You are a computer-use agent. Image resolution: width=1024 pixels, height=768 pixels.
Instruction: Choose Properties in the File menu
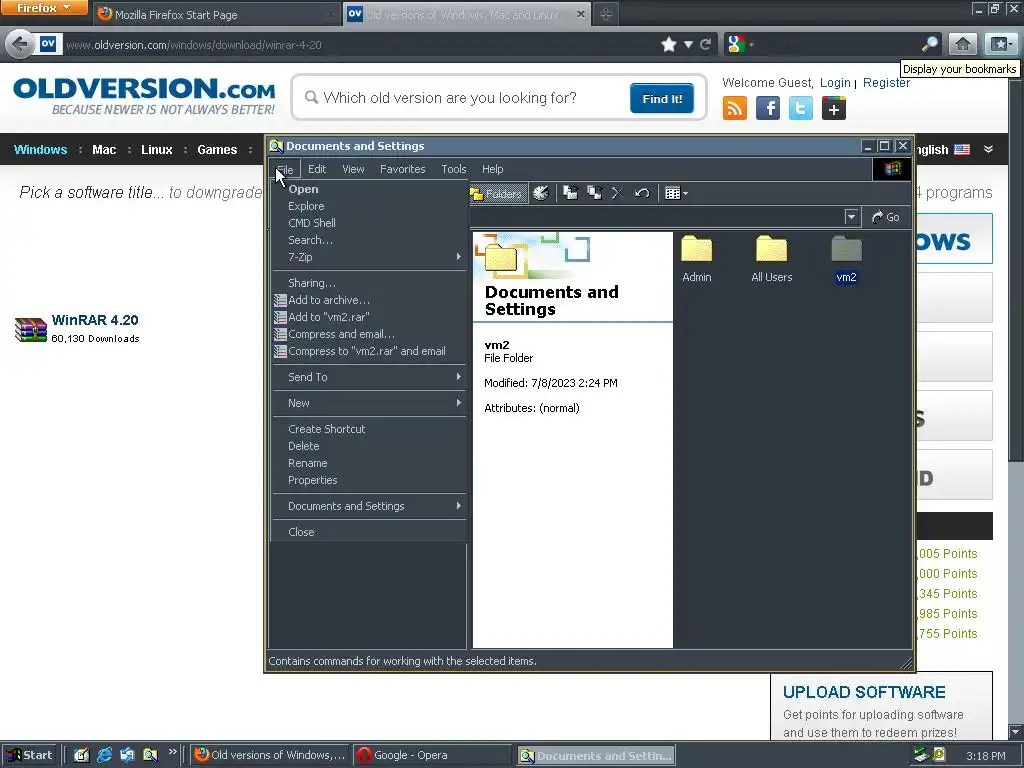point(369,481)
